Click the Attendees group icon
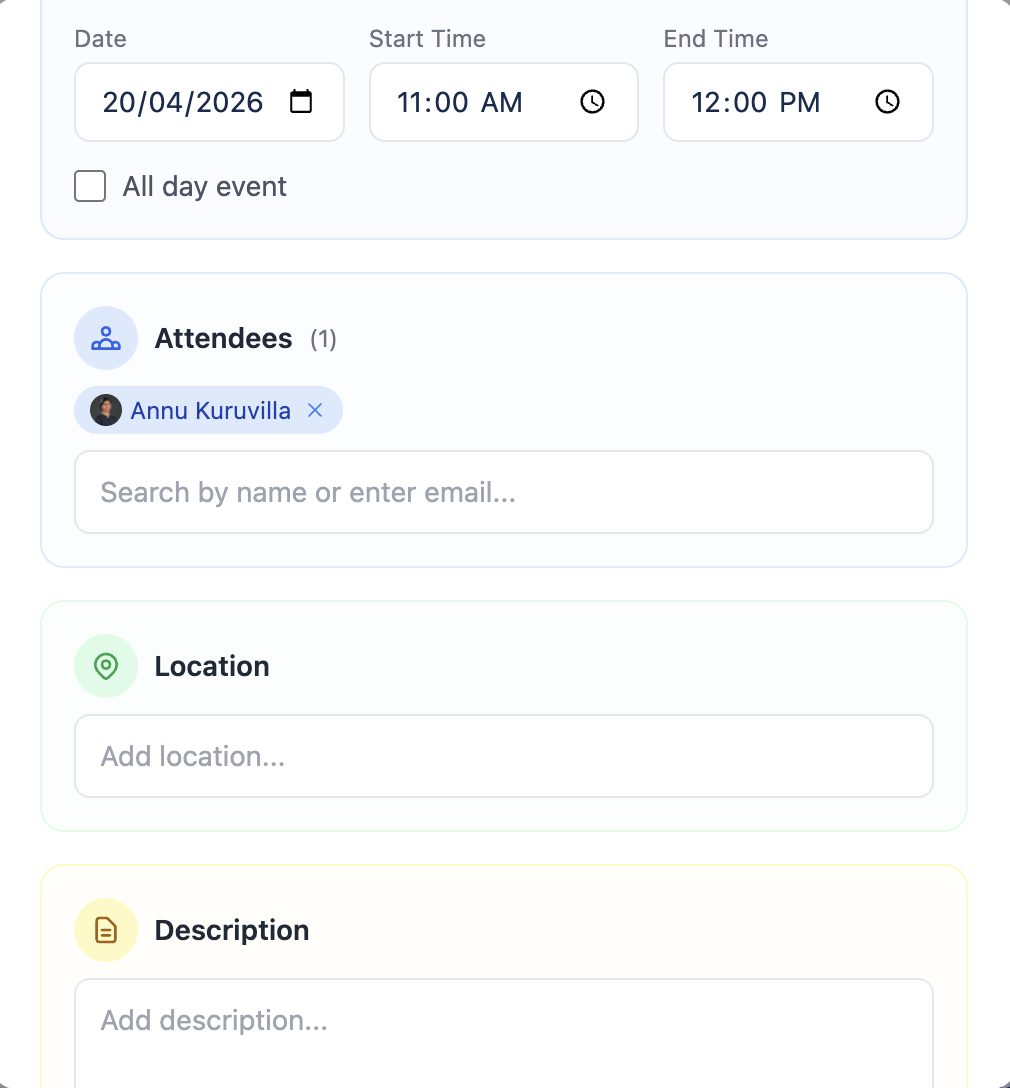 click(106, 338)
